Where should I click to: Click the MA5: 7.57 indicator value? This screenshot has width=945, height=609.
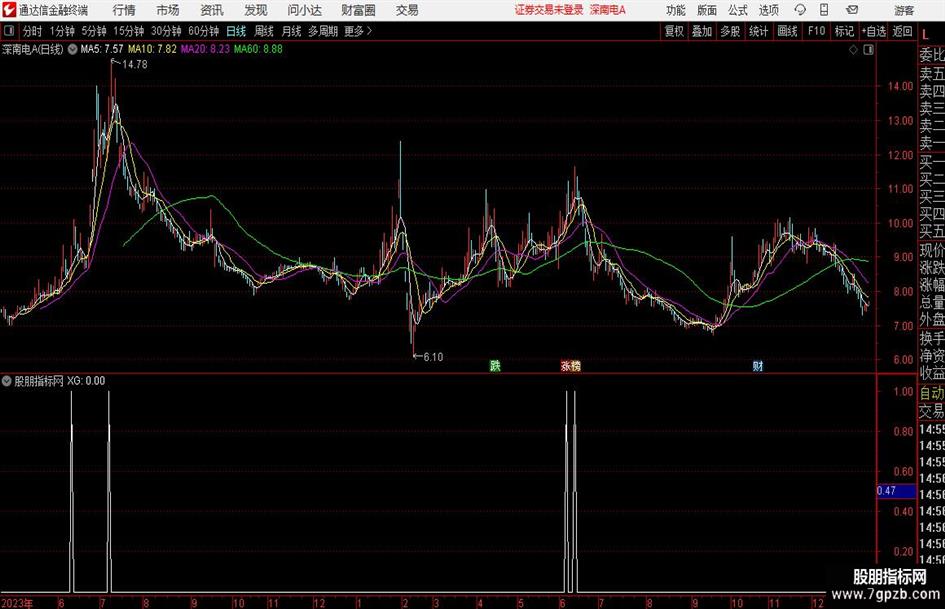[x=102, y=49]
